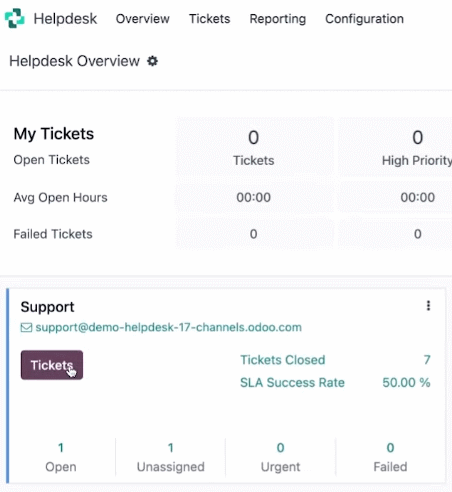Expand the Reporting menu
The width and height of the screenshot is (452, 492).
tap(278, 19)
